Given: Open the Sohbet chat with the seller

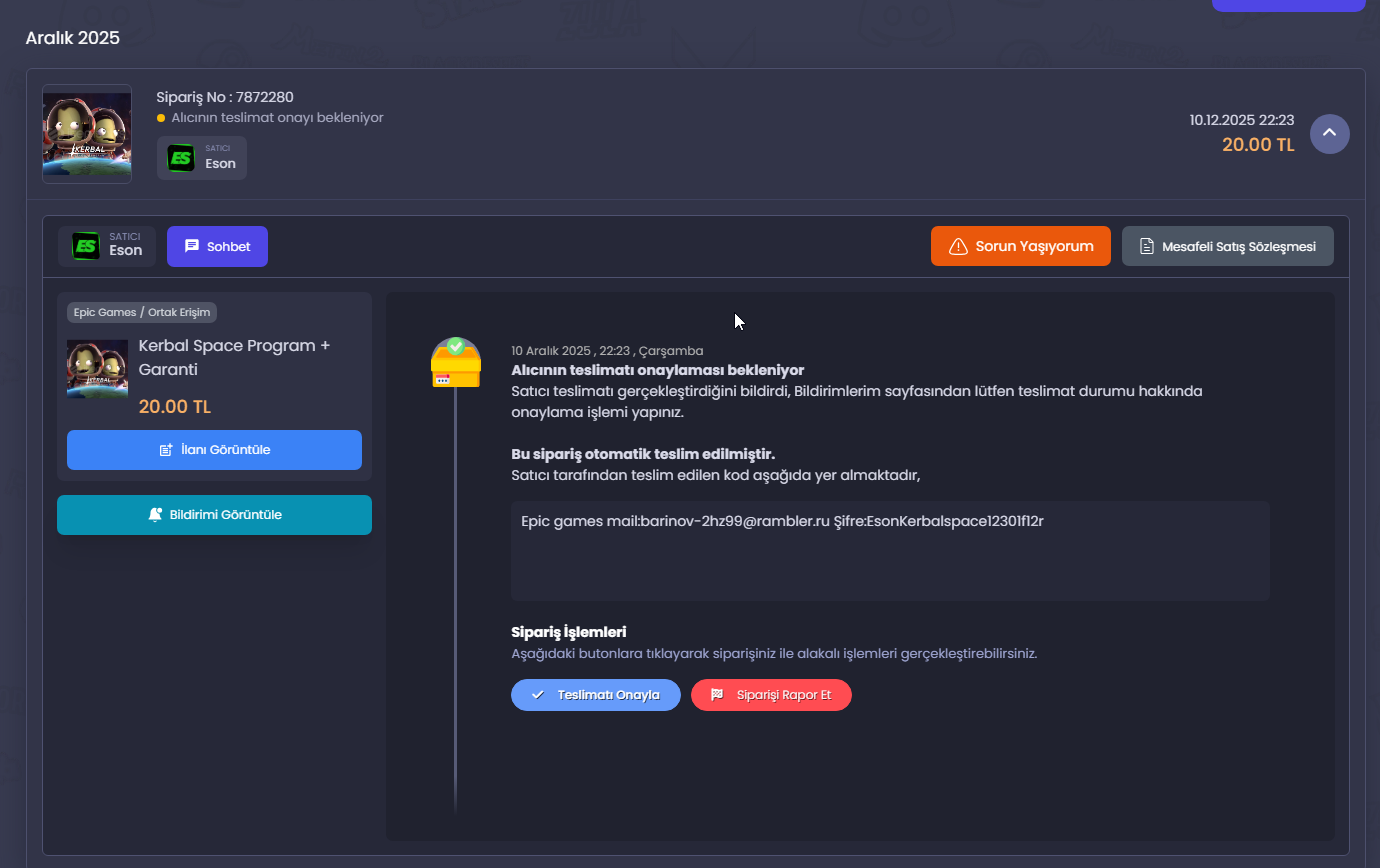Looking at the screenshot, I should pos(217,246).
